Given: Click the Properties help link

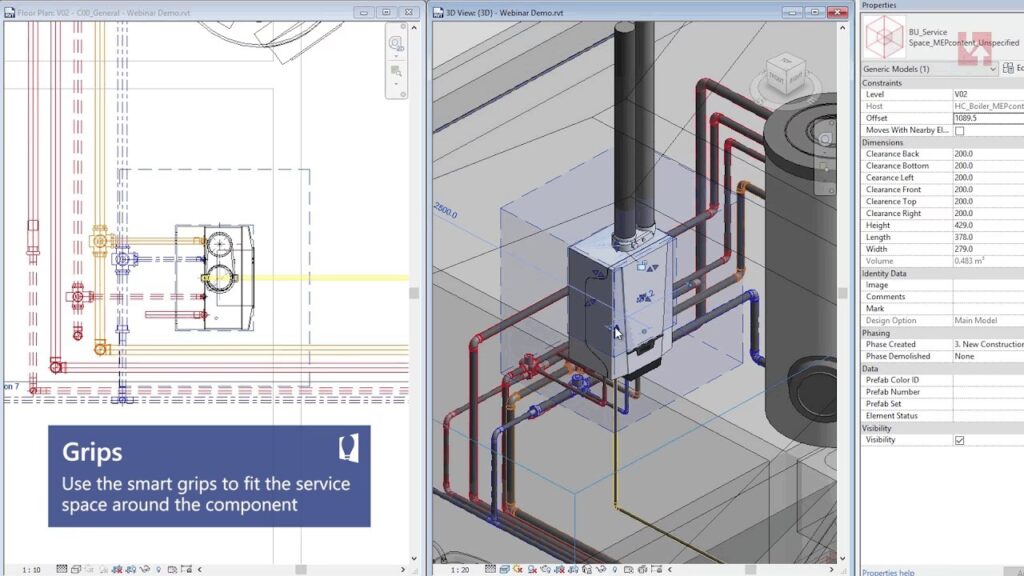Looking at the screenshot, I should click(889, 572).
